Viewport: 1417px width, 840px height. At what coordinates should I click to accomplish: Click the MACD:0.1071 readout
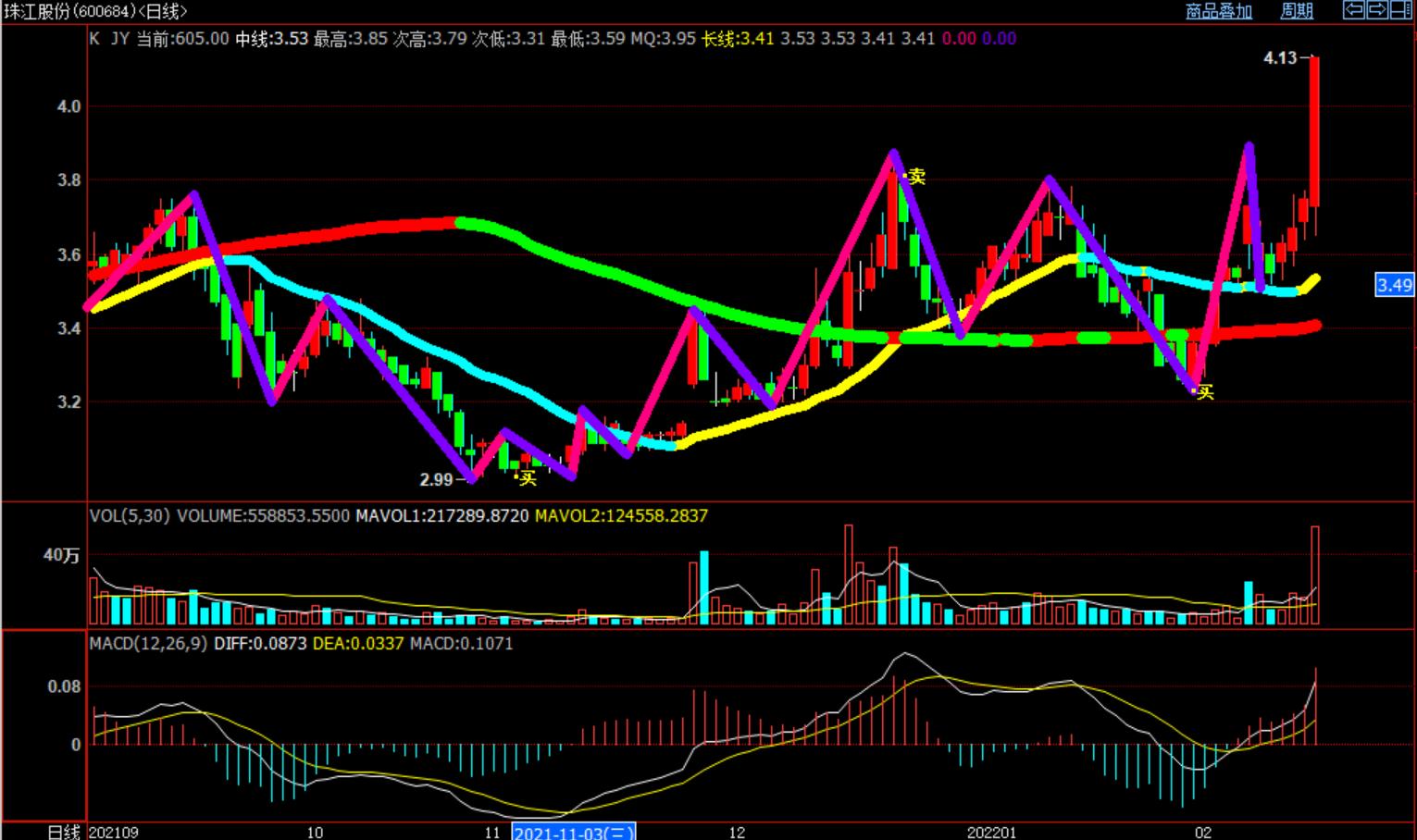point(461,643)
